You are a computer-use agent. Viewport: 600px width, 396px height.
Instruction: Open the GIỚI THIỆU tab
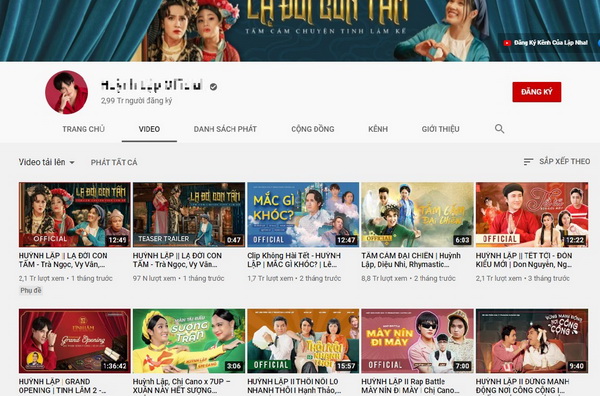click(440, 129)
